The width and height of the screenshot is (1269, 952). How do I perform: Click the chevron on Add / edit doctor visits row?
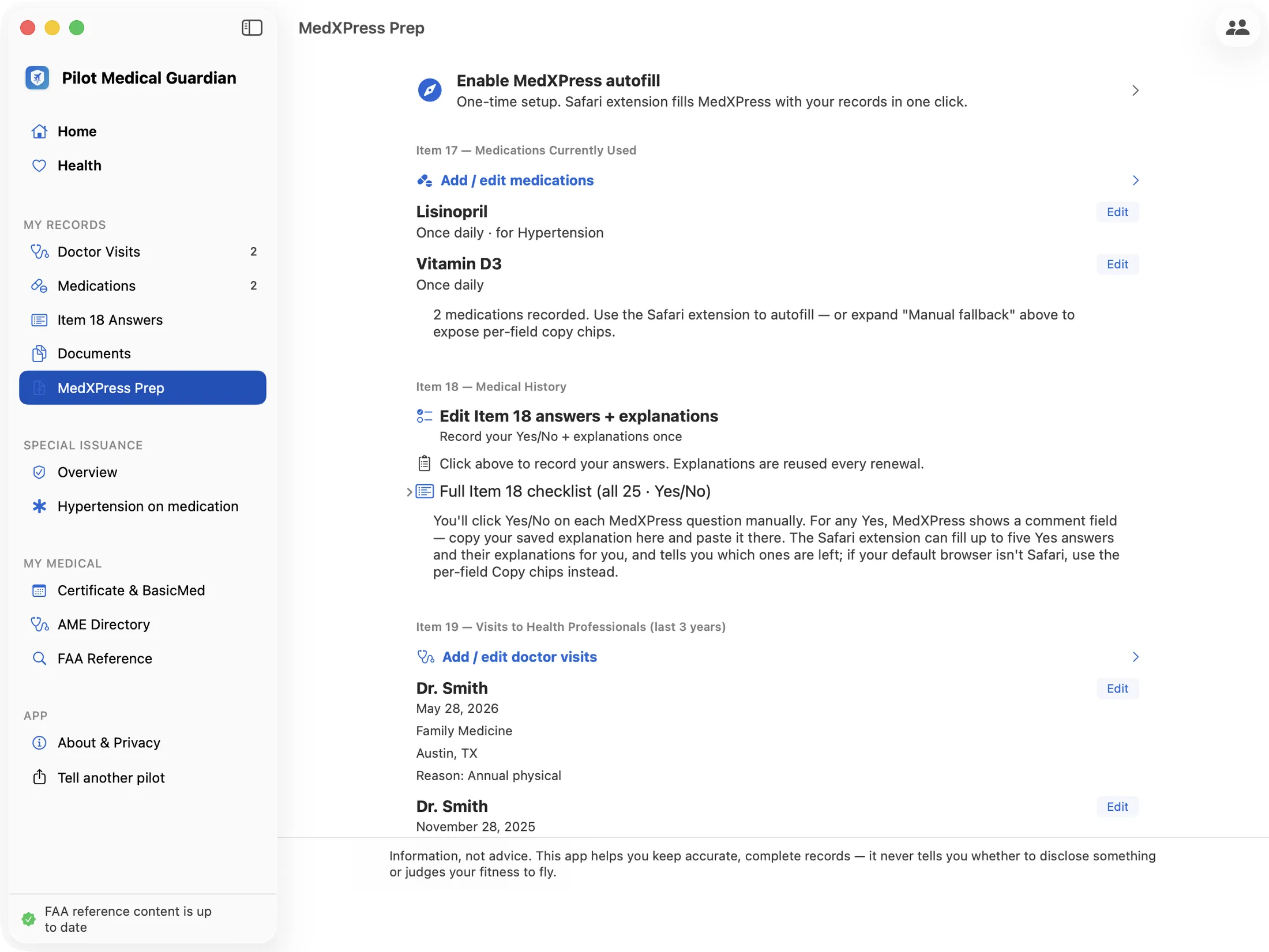[x=1135, y=657]
